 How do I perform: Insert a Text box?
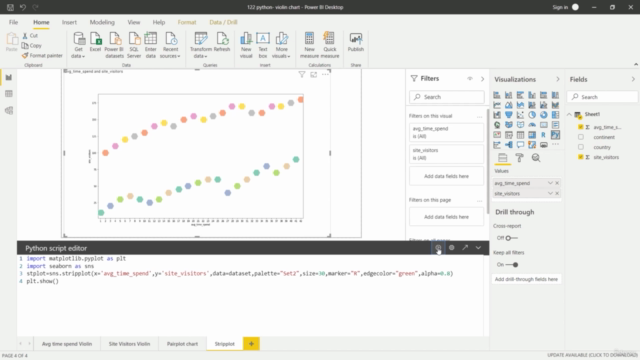click(x=263, y=45)
